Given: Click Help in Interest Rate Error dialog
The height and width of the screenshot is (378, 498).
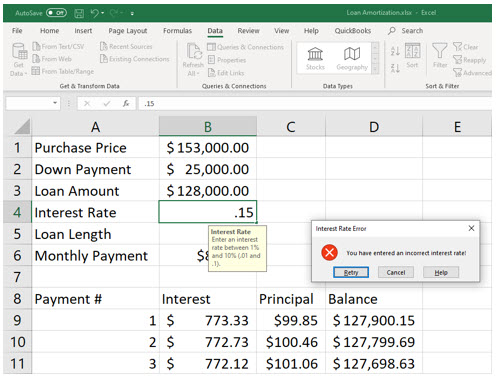Looking at the screenshot, I should 441,272.
